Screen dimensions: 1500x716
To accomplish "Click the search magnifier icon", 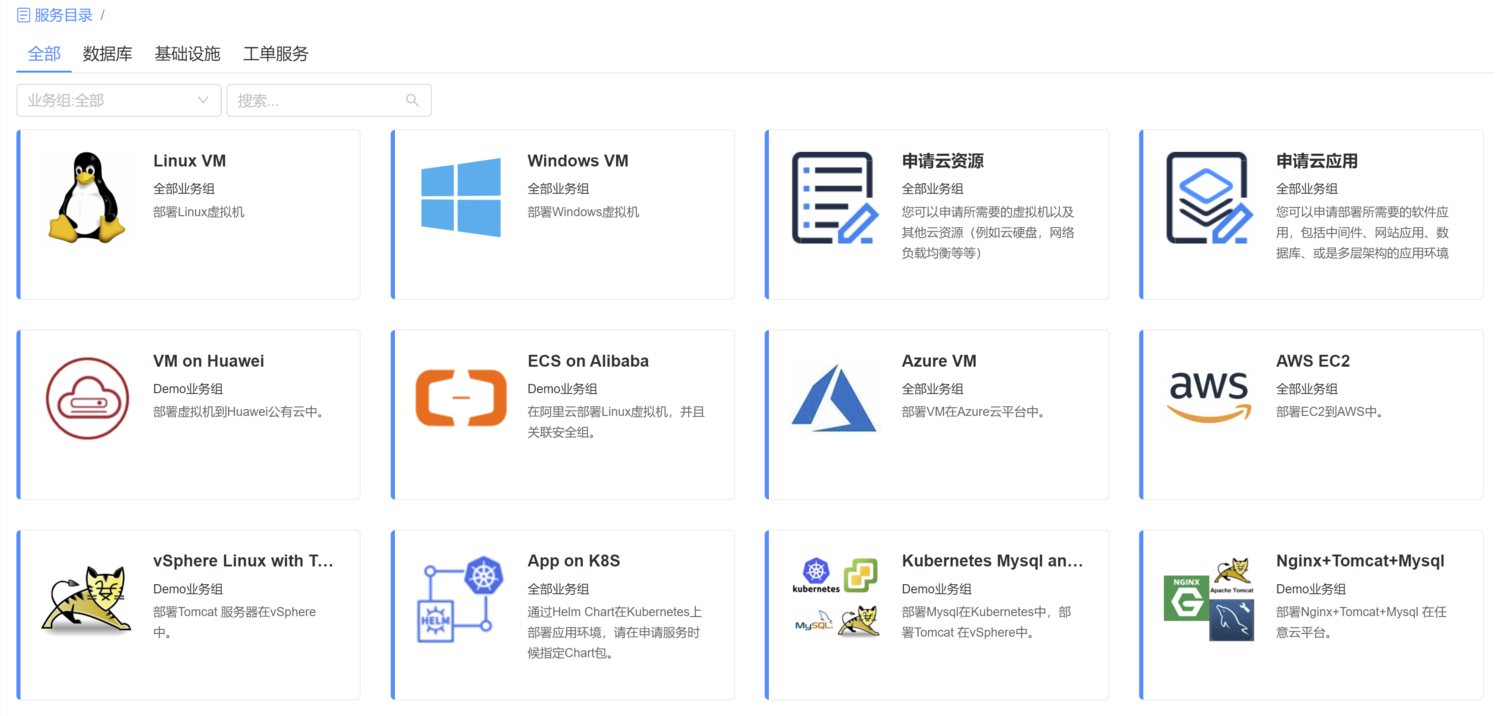I will (x=412, y=100).
